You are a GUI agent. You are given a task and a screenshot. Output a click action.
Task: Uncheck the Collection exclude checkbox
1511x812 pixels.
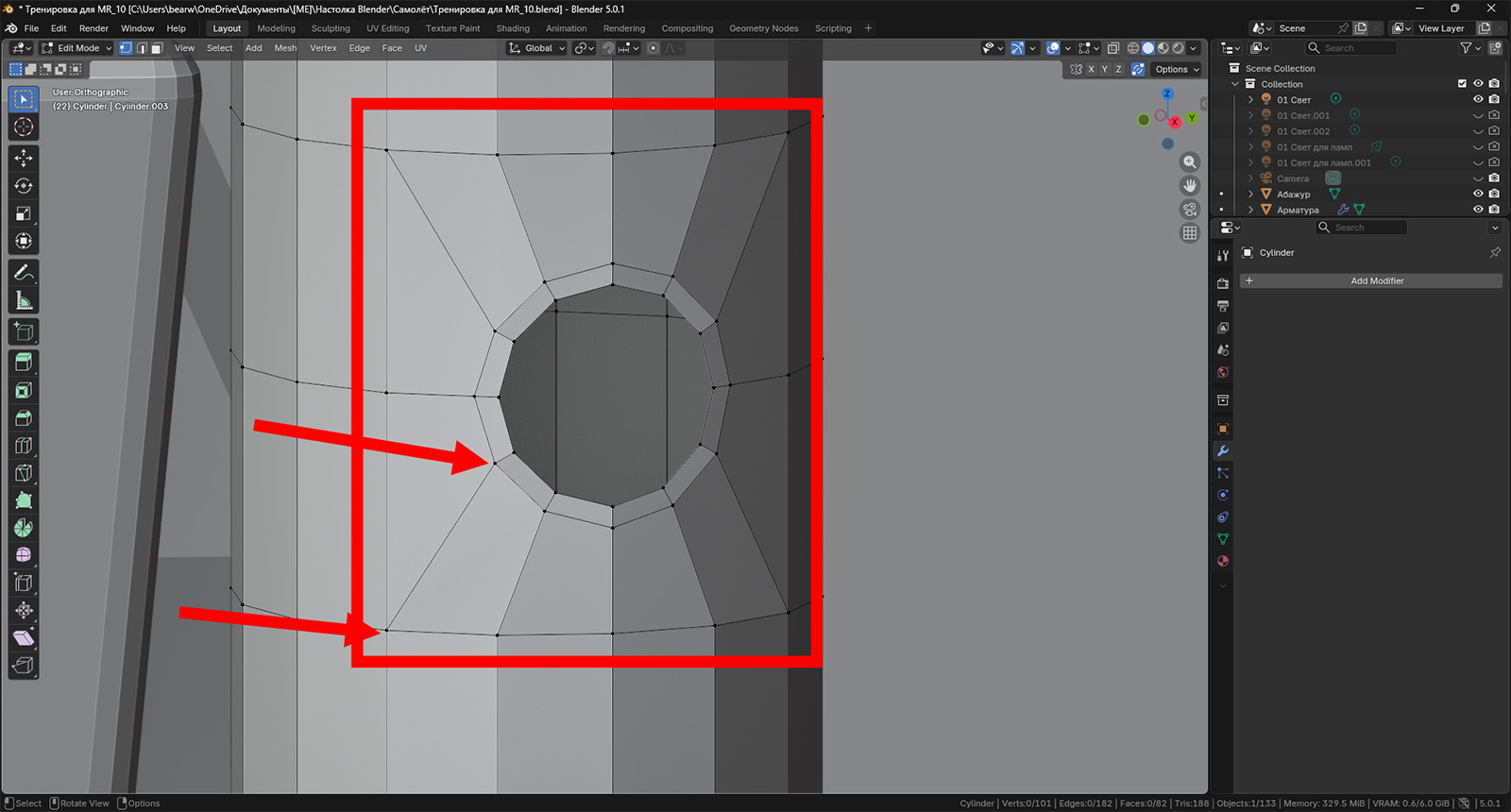1462,84
